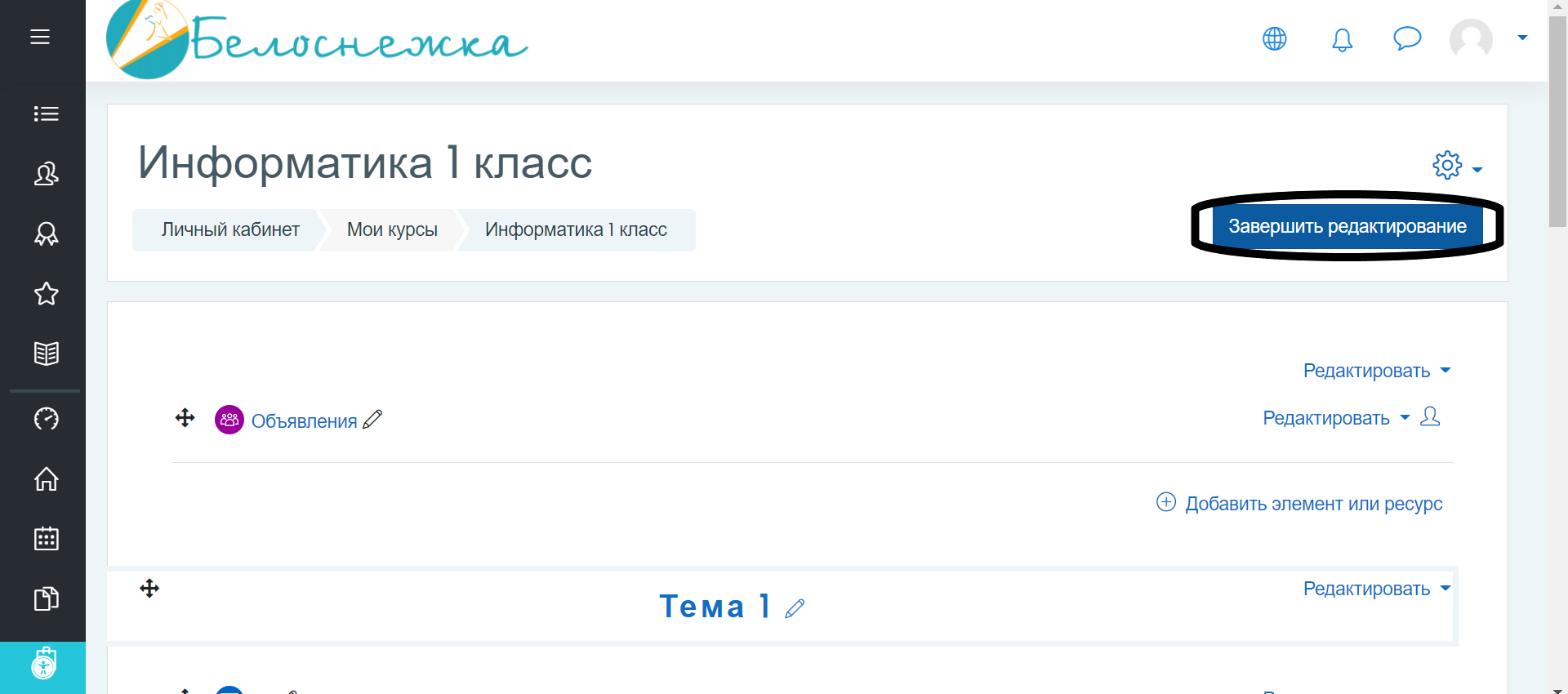Open the calendar icon in the sidebar

click(46, 539)
